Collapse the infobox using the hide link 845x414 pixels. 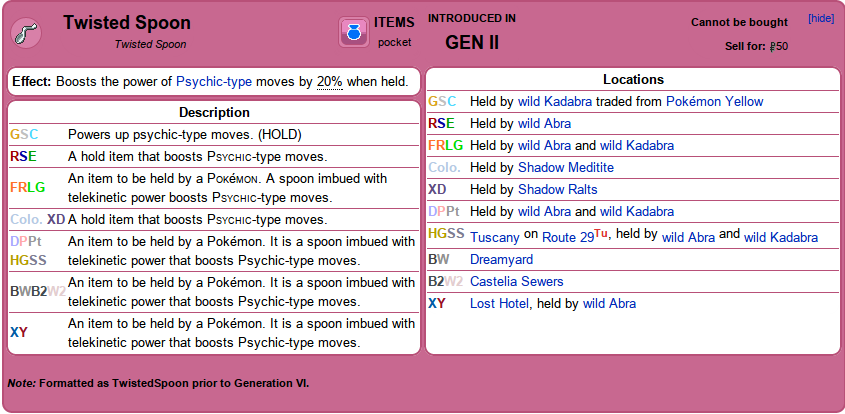pos(821,18)
